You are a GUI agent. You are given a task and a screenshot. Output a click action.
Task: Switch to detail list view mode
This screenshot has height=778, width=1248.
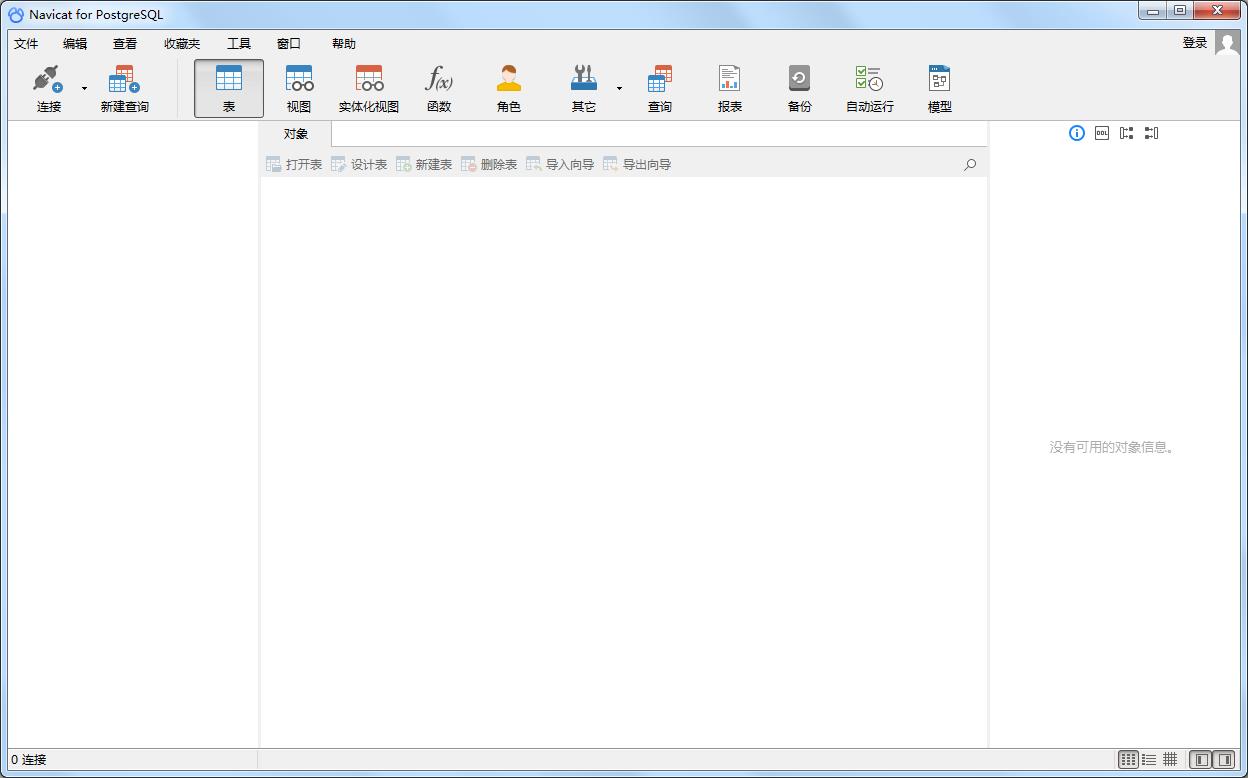point(1149,760)
